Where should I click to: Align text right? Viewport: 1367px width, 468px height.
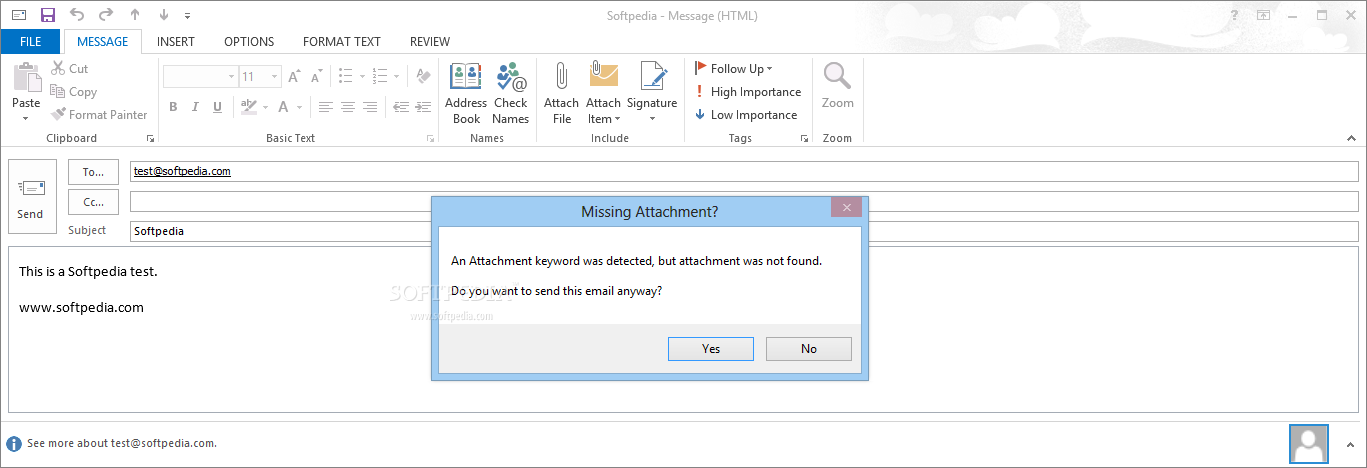370,107
